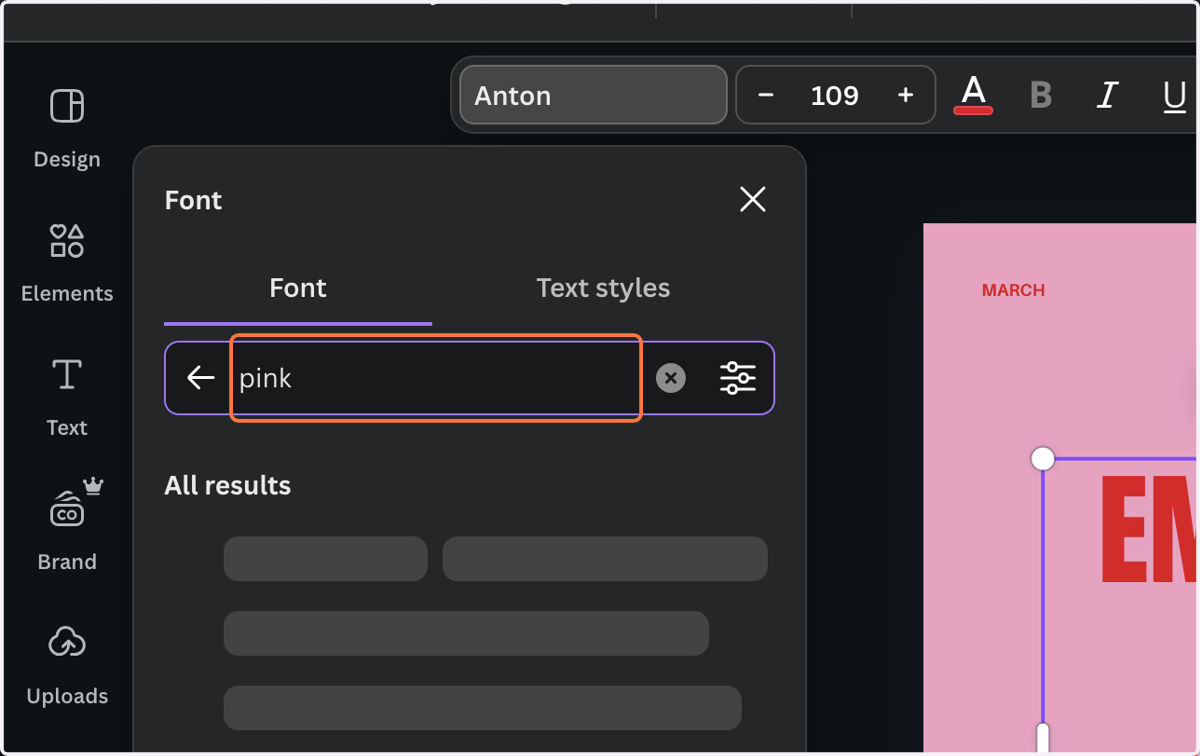Click the font search field containing pink
This screenshot has width=1200, height=756.
435,378
